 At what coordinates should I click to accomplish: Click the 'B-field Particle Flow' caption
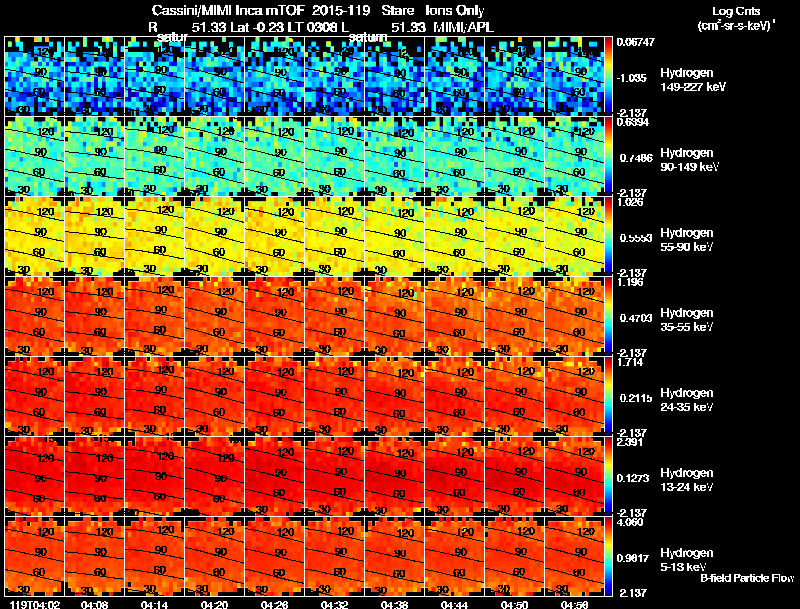click(747, 578)
